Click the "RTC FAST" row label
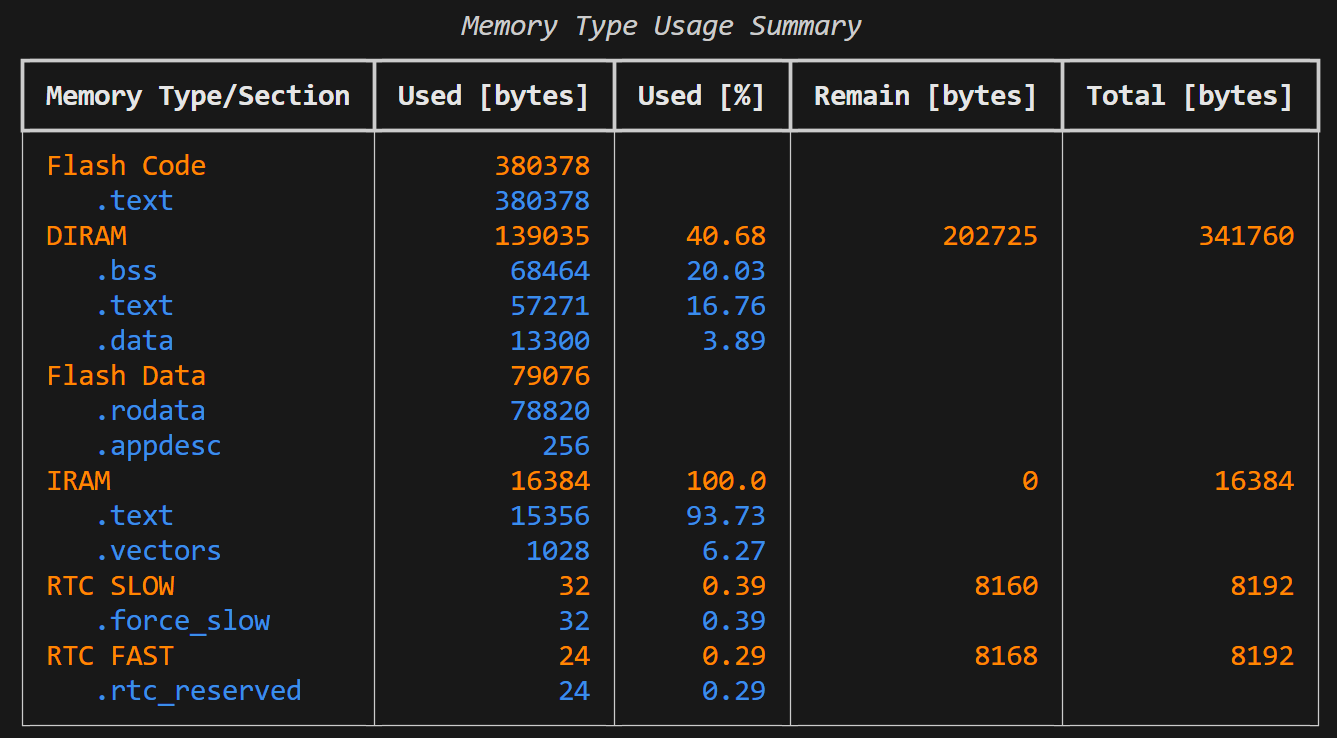This screenshot has width=1337, height=738. point(110,656)
